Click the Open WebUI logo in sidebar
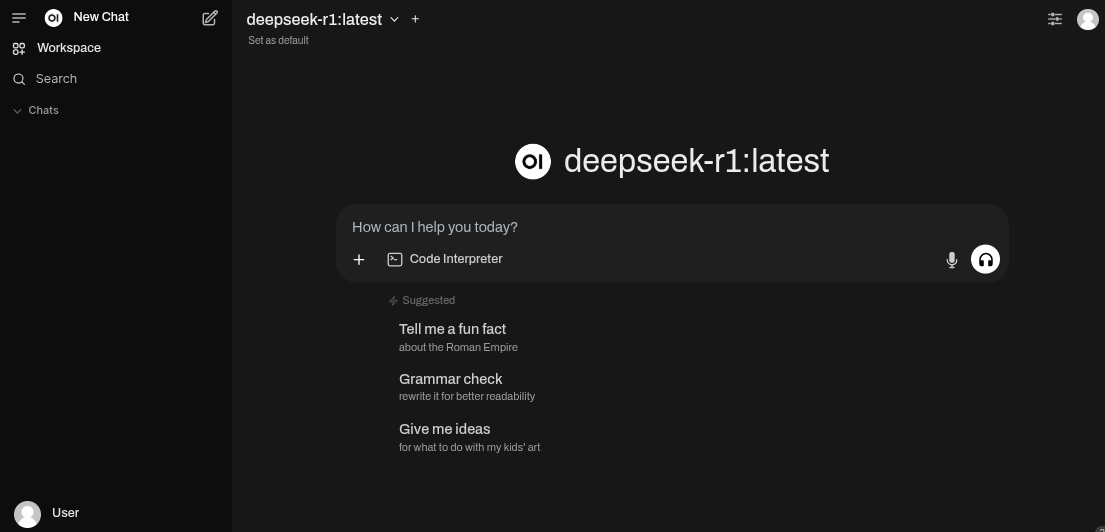Image resolution: width=1105 pixels, height=532 pixels. pyautogui.click(x=54, y=17)
